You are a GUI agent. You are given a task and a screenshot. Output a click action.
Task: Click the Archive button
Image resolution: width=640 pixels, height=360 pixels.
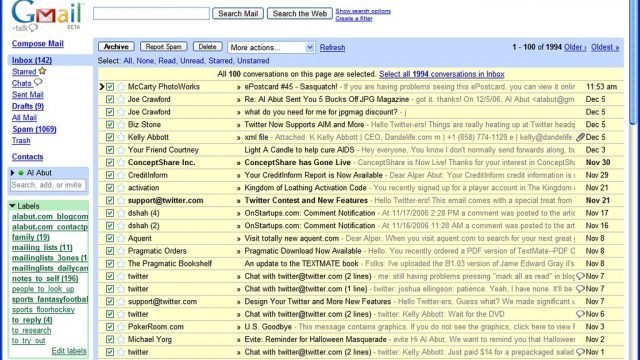tap(116, 47)
